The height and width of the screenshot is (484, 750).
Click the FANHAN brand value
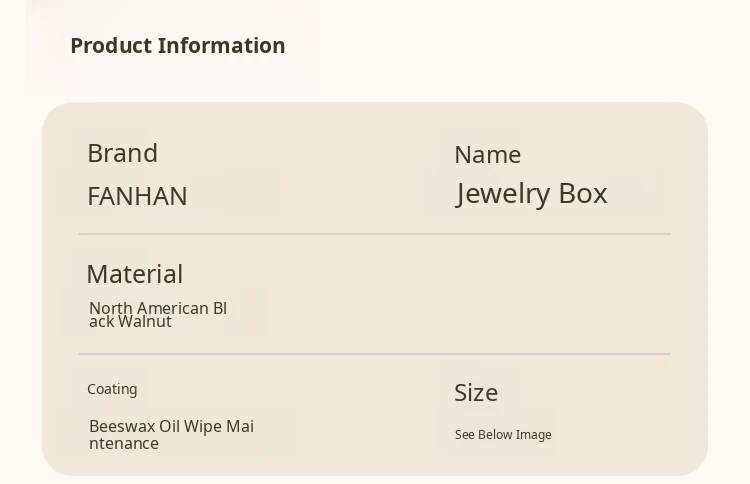pos(137,196)
